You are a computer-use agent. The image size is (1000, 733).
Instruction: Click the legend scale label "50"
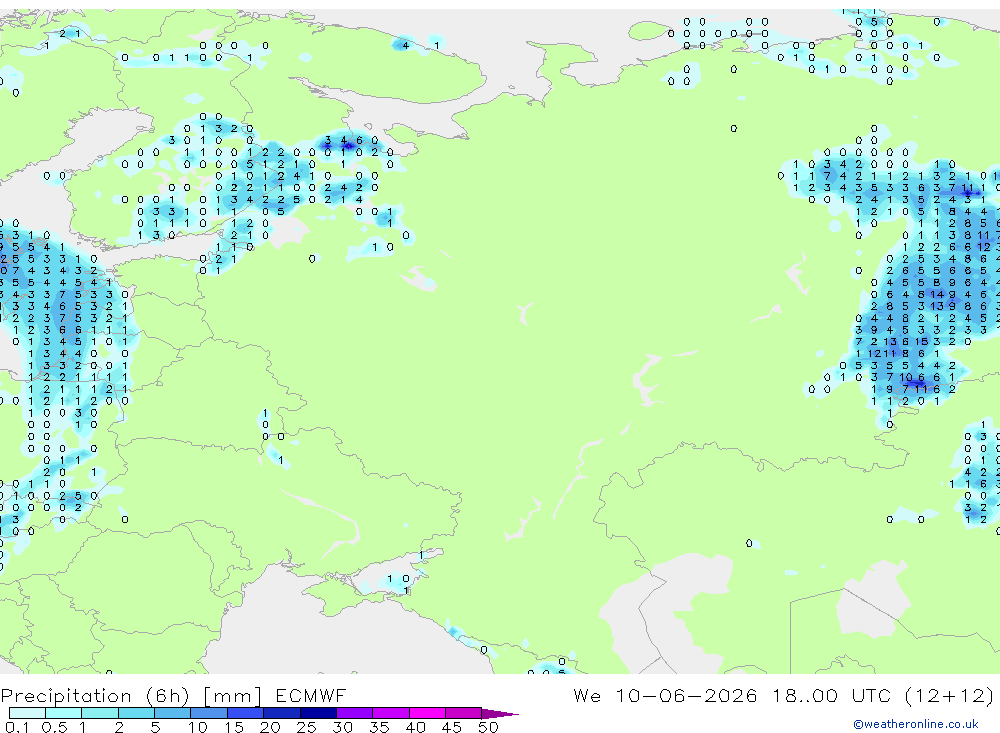click(488, 727)
